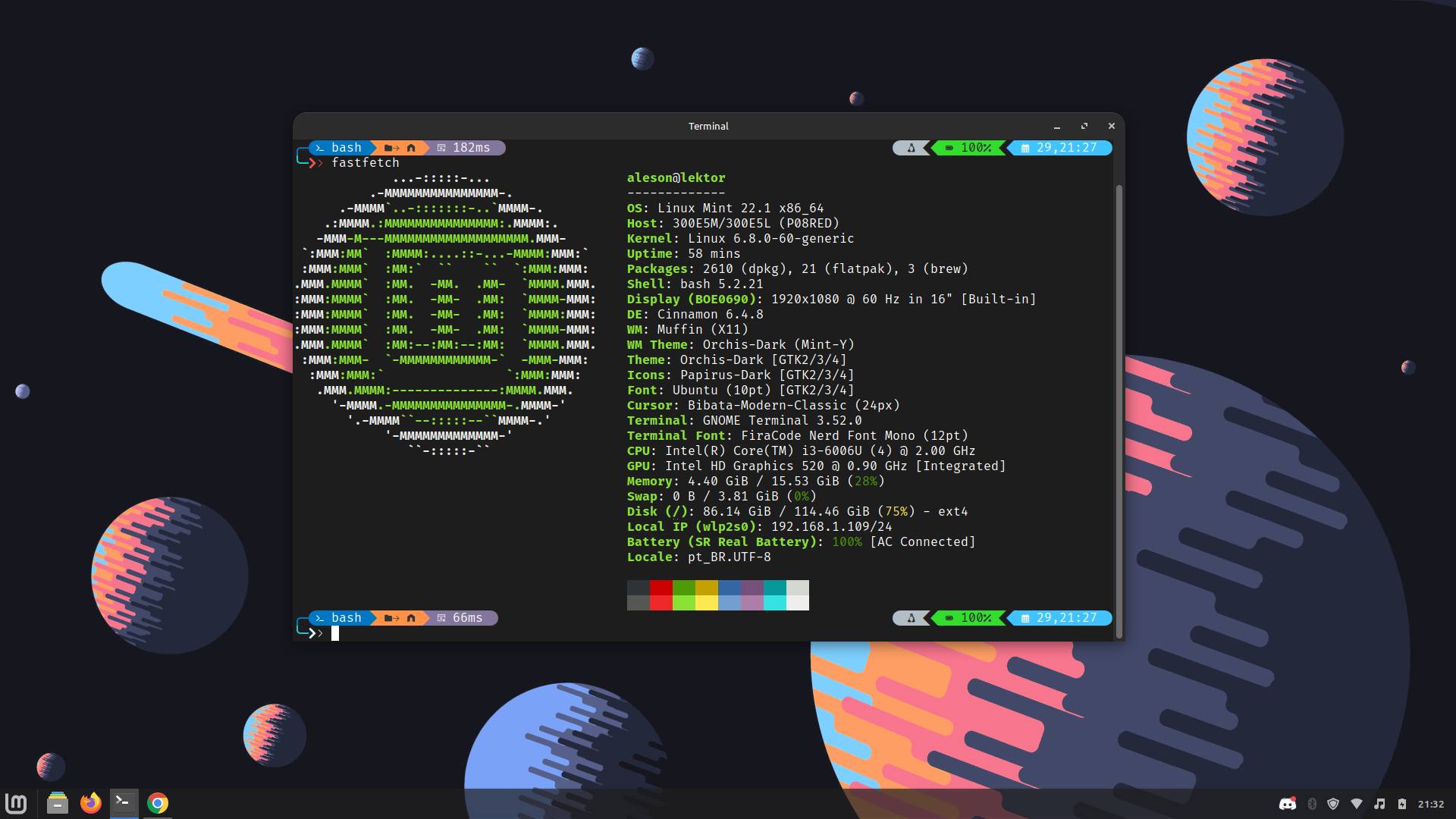Pick the muted purple color block
The height and width of the screenshot is (819, 1456).
coord(752,588)
